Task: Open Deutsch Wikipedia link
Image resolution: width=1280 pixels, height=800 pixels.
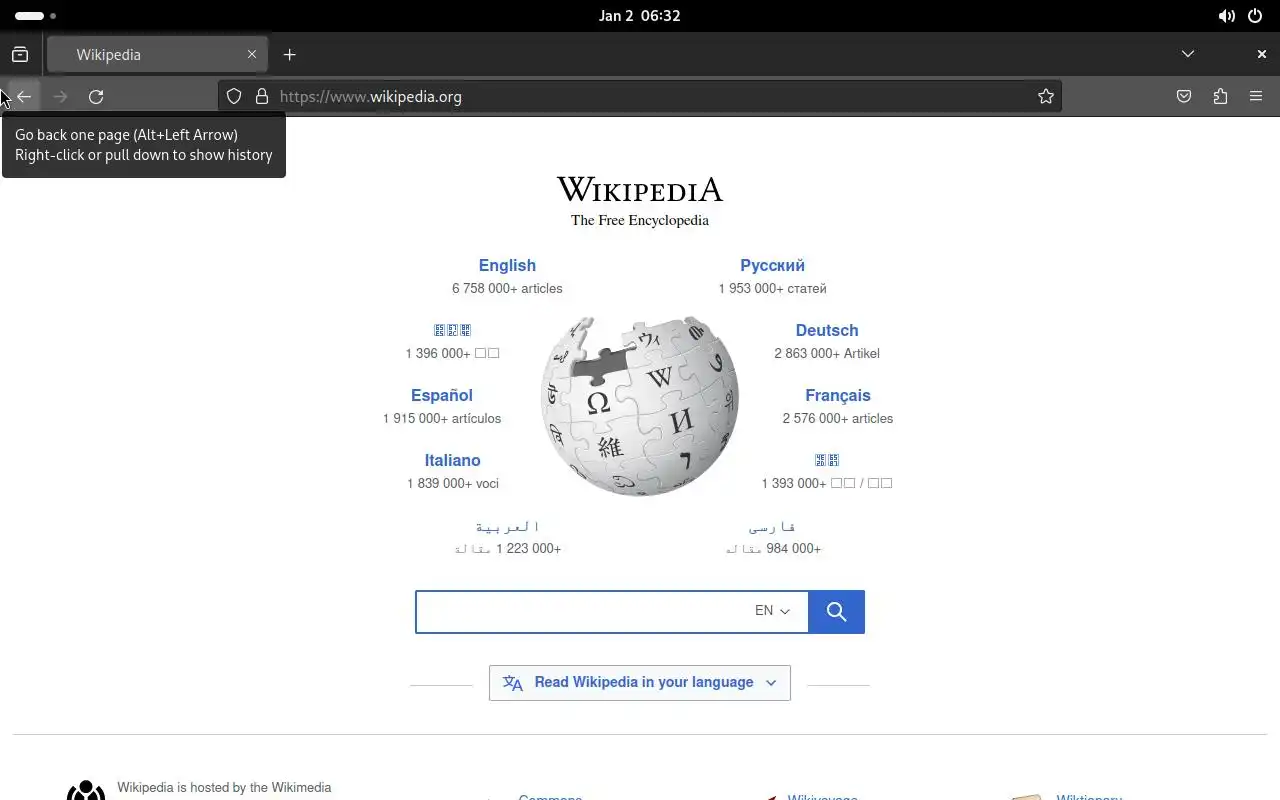Action: tap(827, 330)
